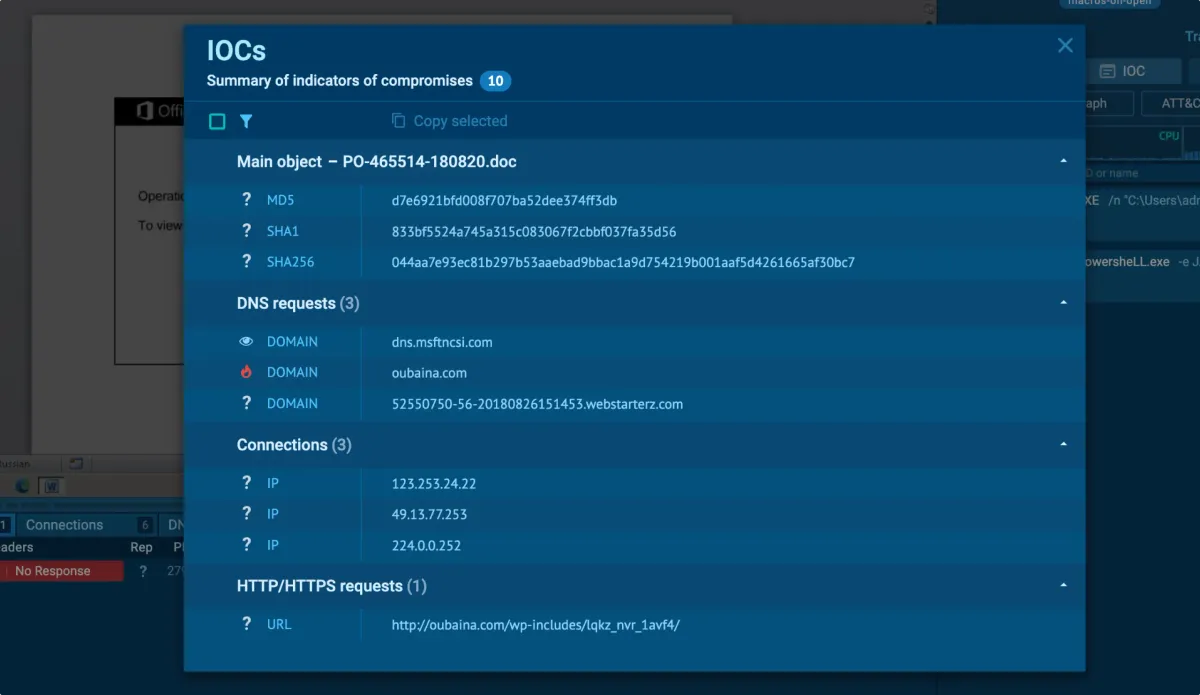Open the oubaina.com wp-includes URL
The image size is (1200, 695).
click(x=535, y=625)
